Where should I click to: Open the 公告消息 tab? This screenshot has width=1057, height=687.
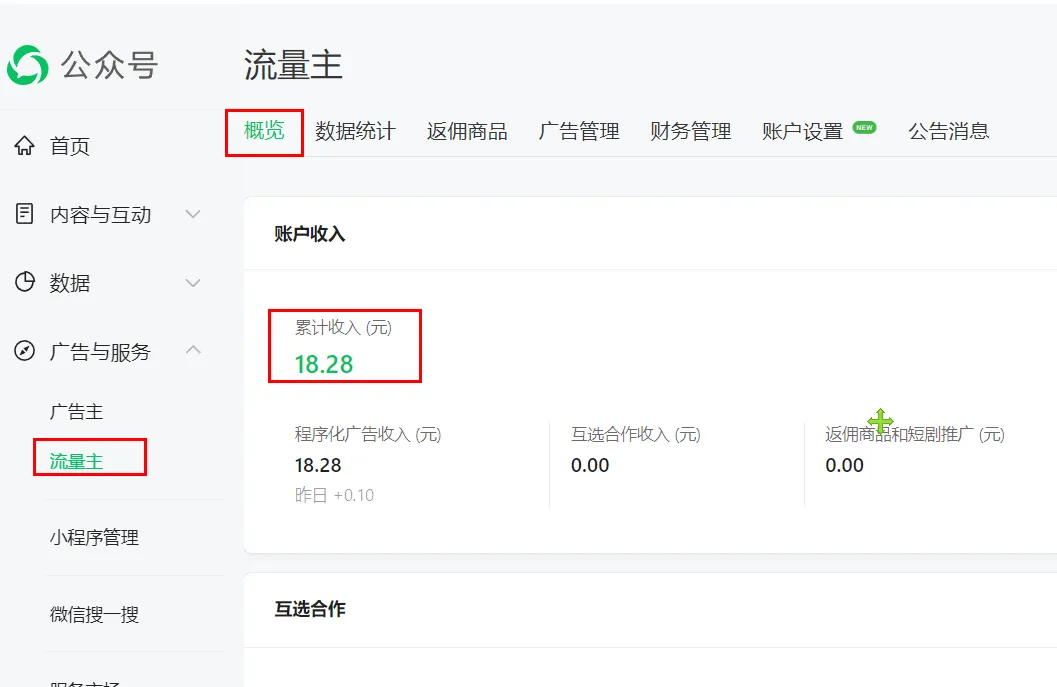tap(948, 130)
